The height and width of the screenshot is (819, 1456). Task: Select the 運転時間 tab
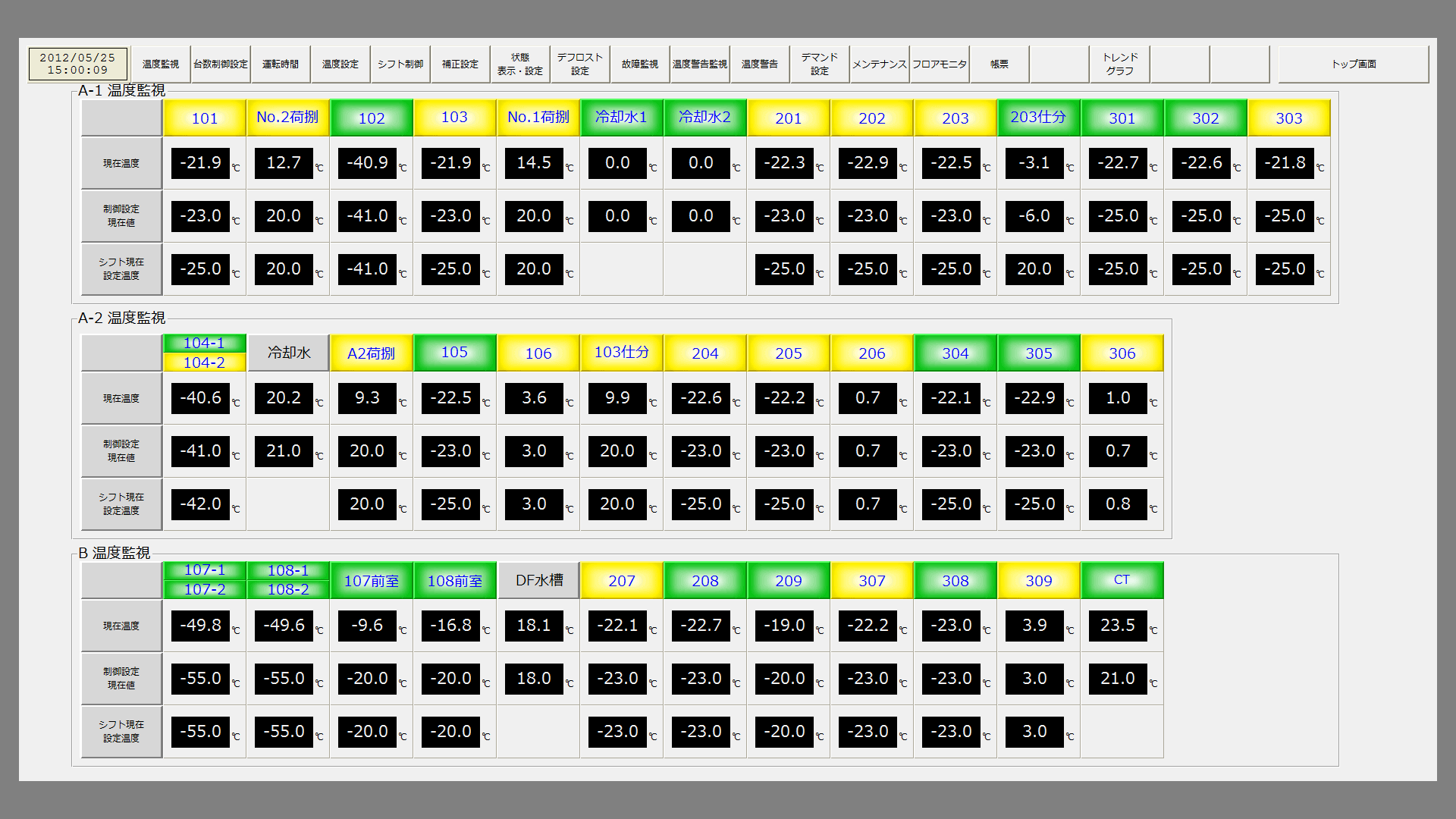coord(281,64)
